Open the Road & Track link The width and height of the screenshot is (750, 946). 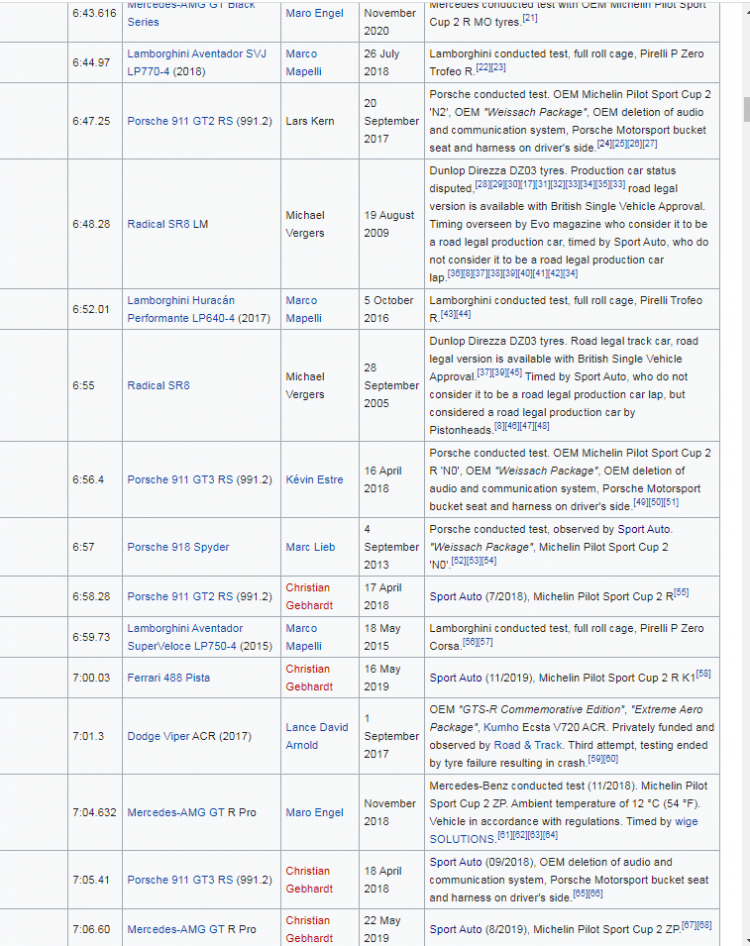[528, 745]
